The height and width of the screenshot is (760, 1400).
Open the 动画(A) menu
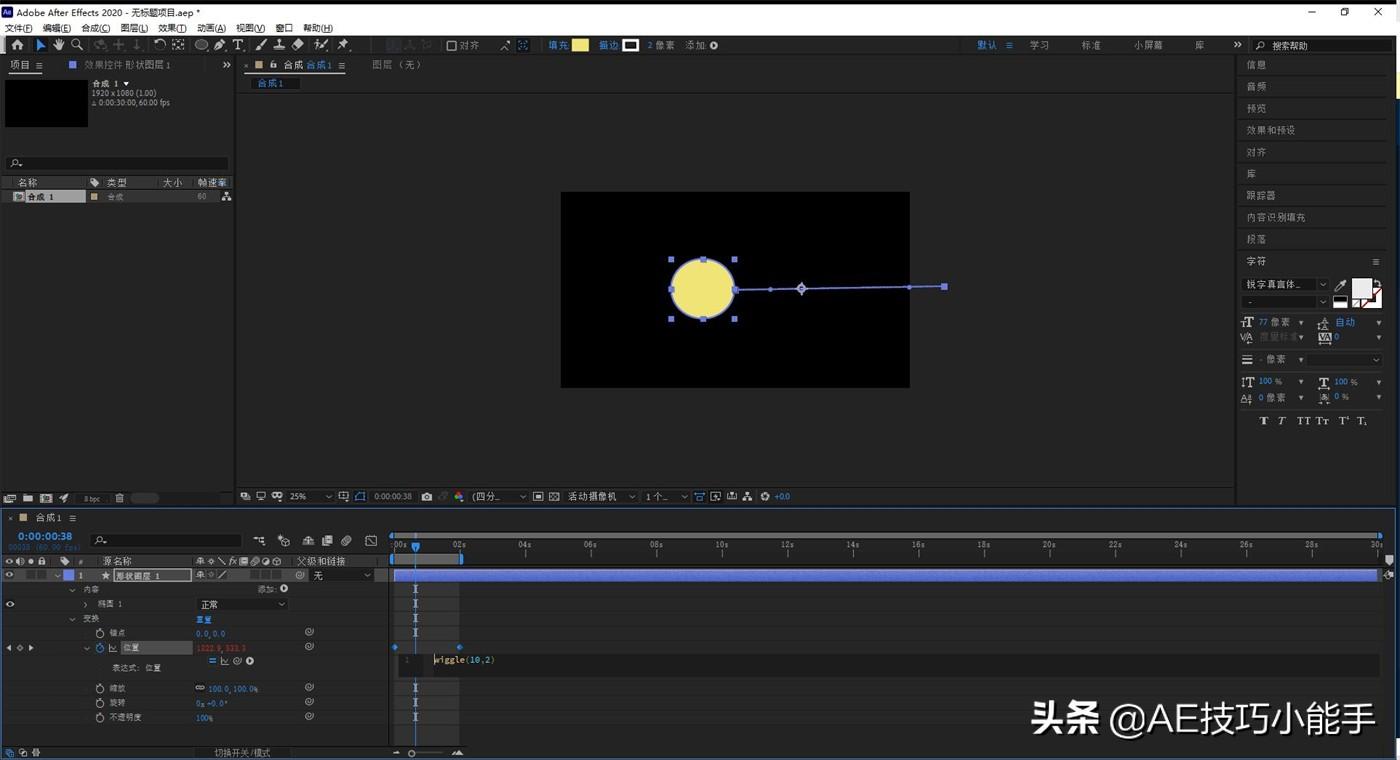(211, 28)
